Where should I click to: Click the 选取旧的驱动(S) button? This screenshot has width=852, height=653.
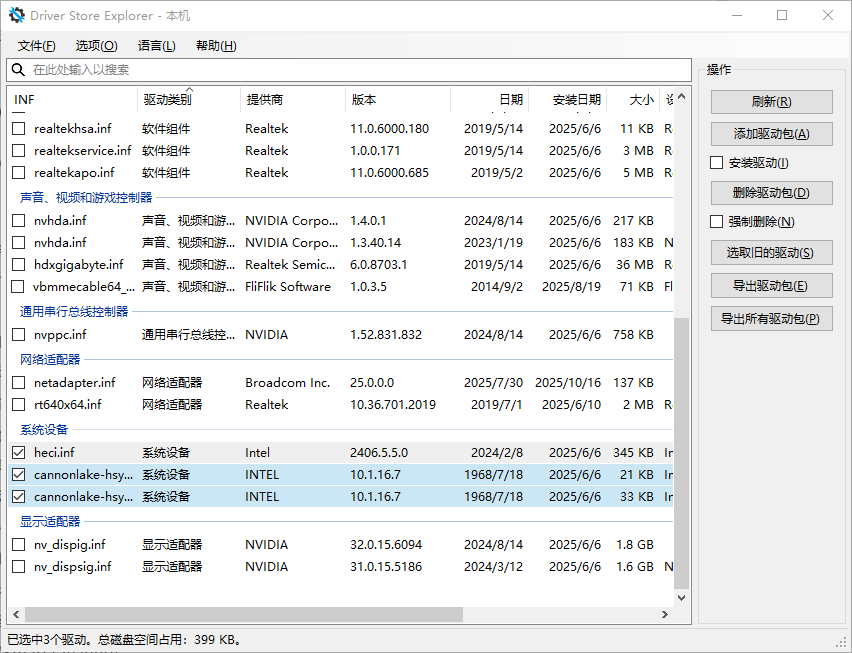771,252
